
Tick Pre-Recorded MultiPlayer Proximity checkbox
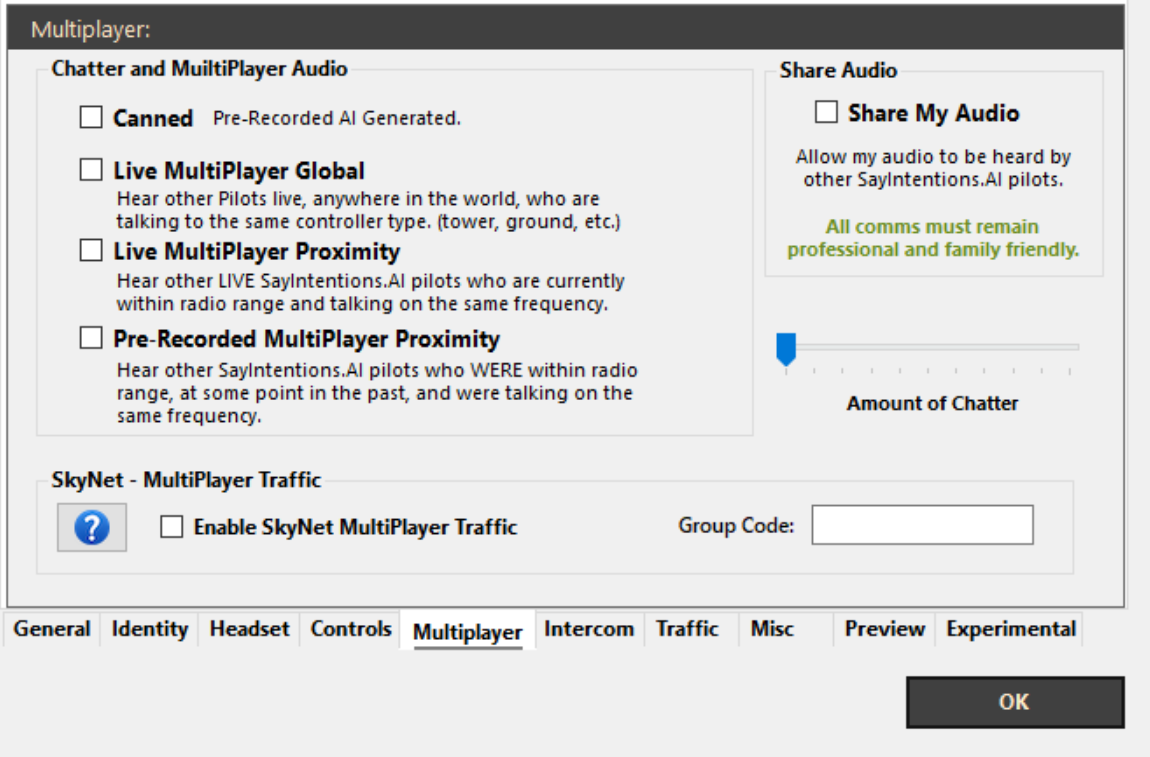click(x=91, y=338)
